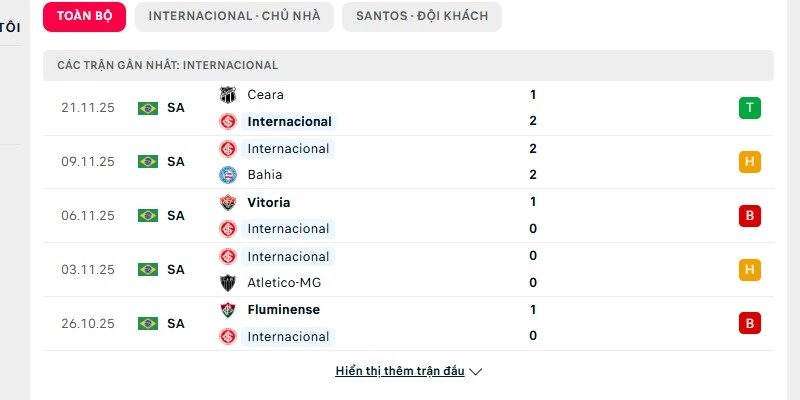
Task: Select the Toàn Bộ tab
Action: tap(84, 17)
